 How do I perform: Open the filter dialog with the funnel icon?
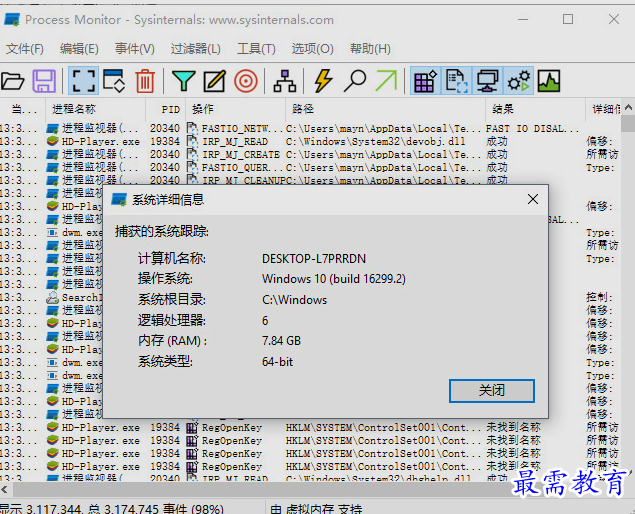(x=183, y=81)
